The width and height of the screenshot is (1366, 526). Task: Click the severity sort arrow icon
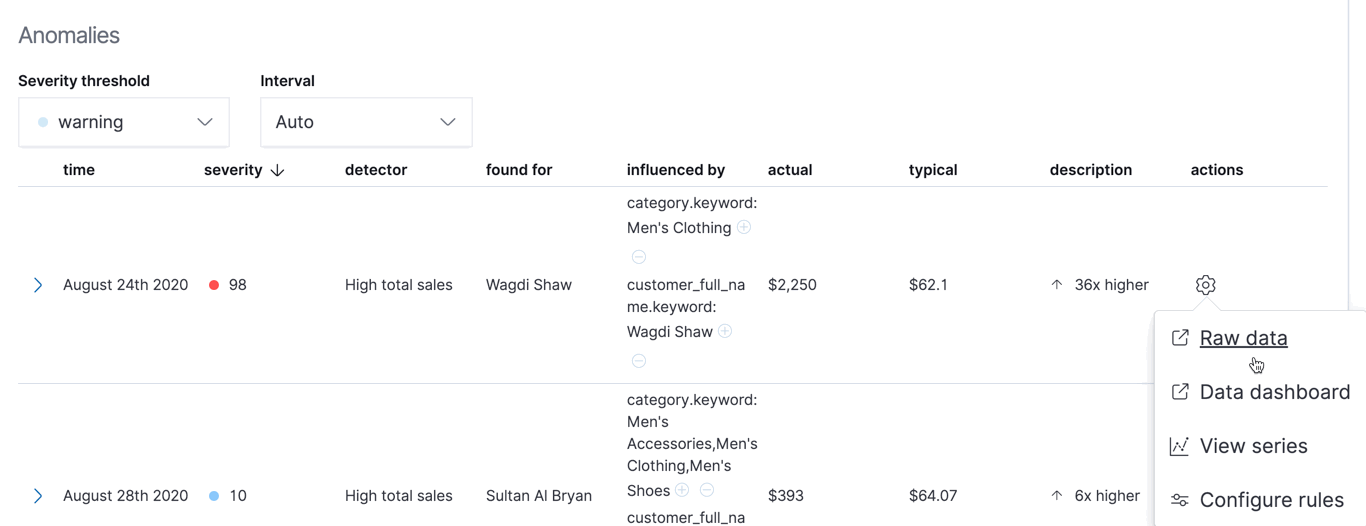coord(278,171)
